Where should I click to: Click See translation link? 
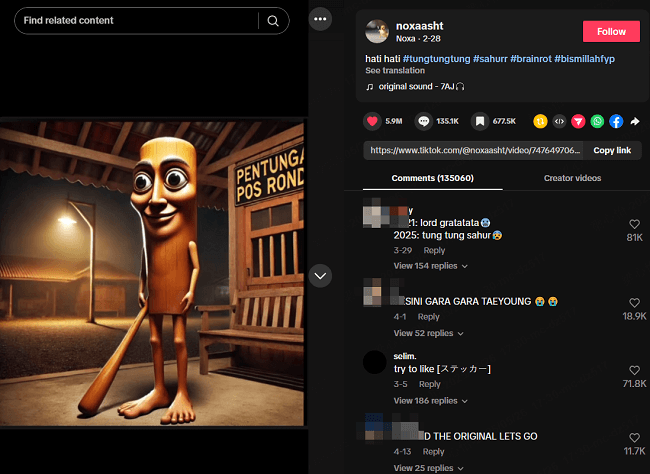click(x=395, y=70)
